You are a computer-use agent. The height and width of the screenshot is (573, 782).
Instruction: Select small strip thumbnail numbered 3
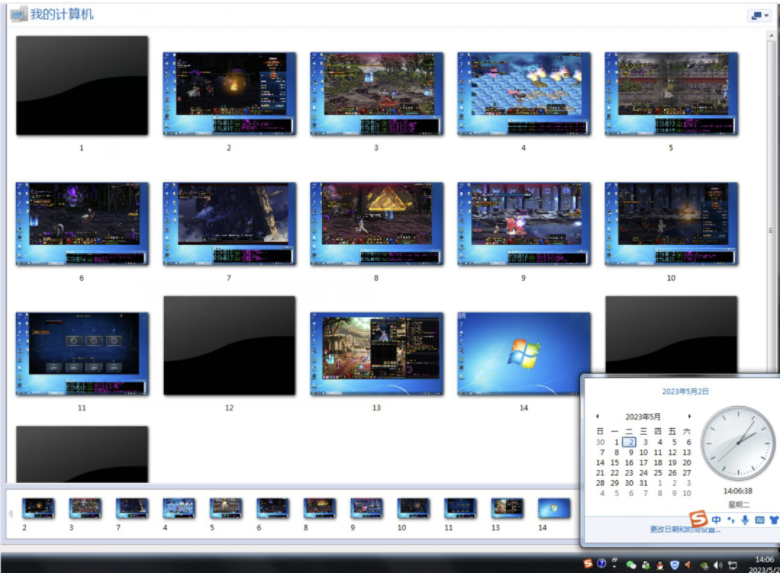pyautogui.click(x=85, y=508)
